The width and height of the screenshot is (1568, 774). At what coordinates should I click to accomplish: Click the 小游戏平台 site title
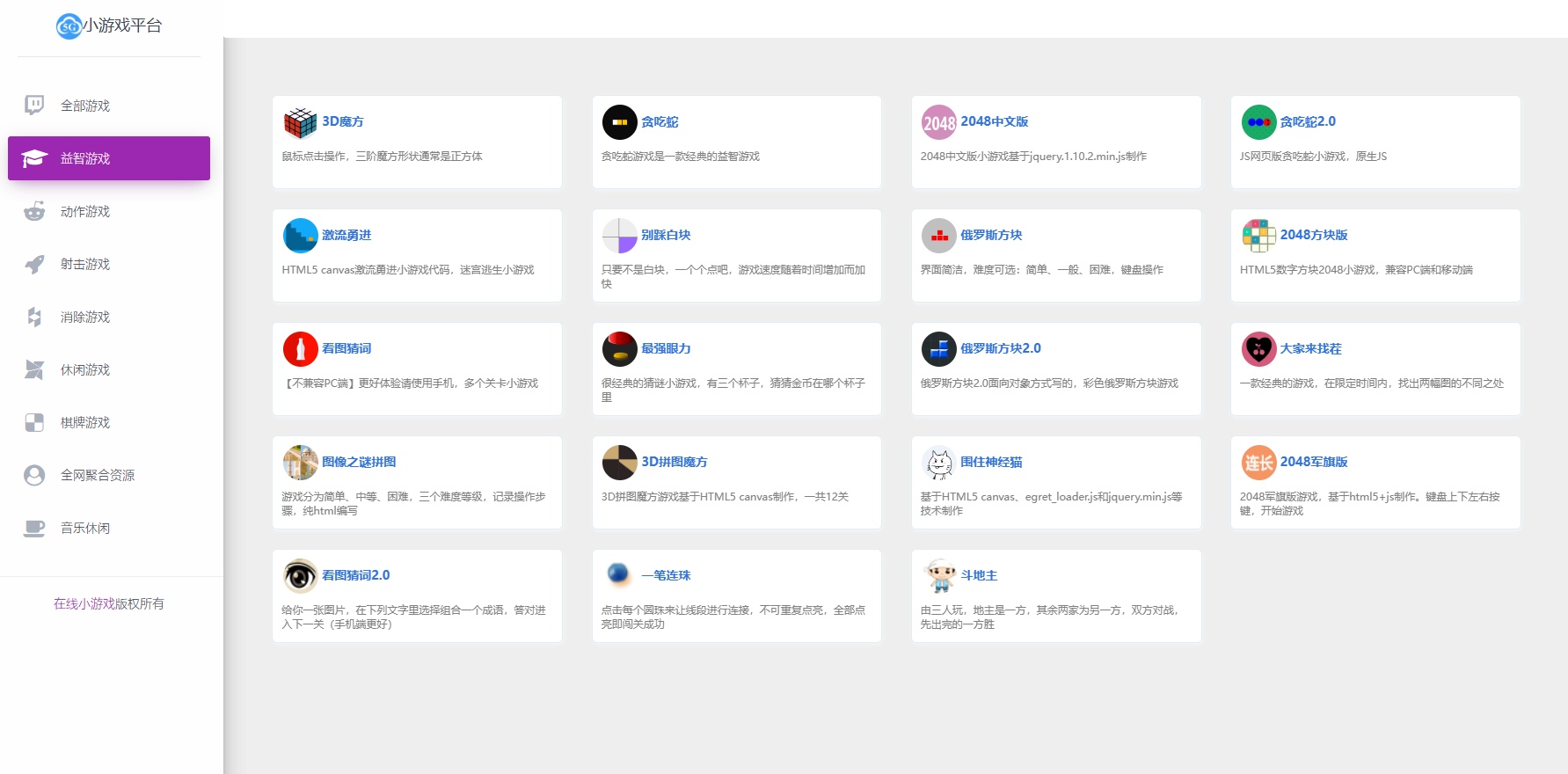(123, 26)
